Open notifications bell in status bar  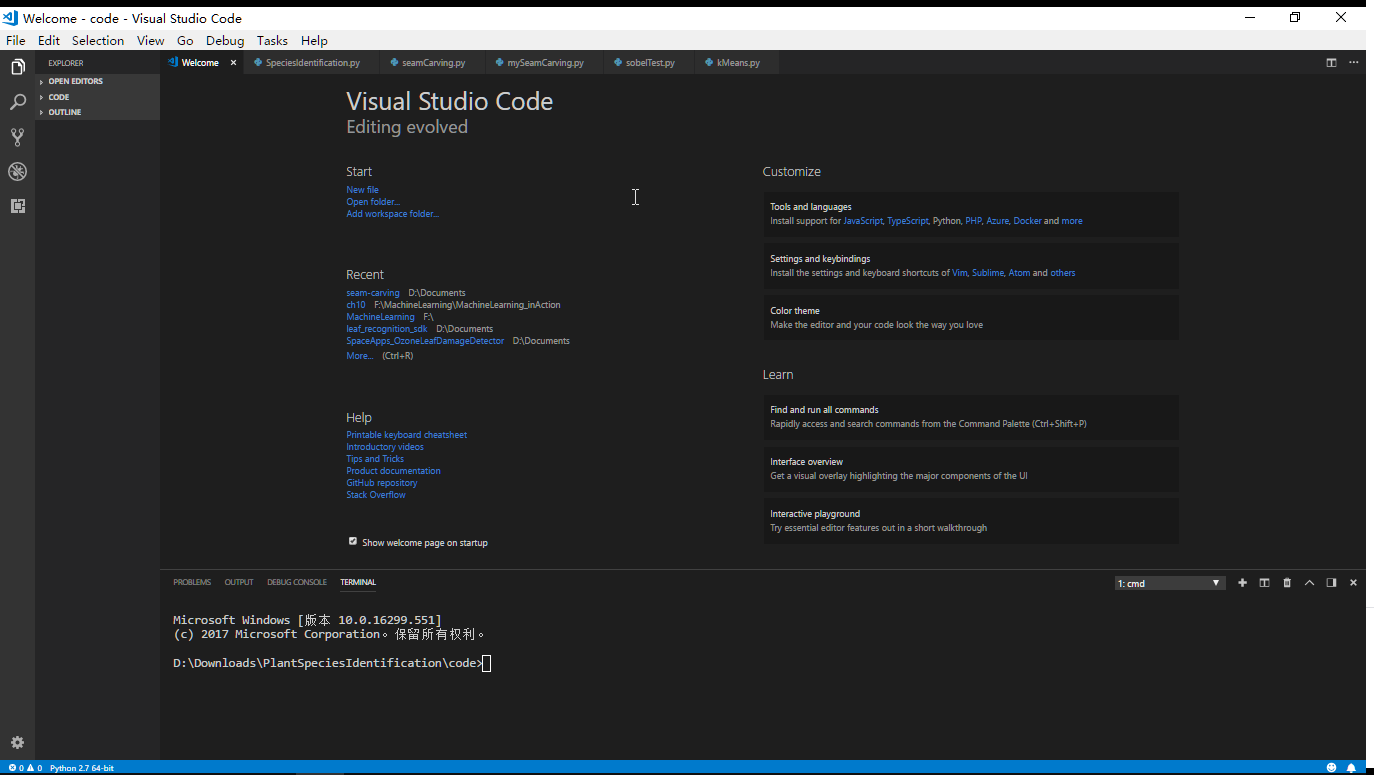(1352, 768)
